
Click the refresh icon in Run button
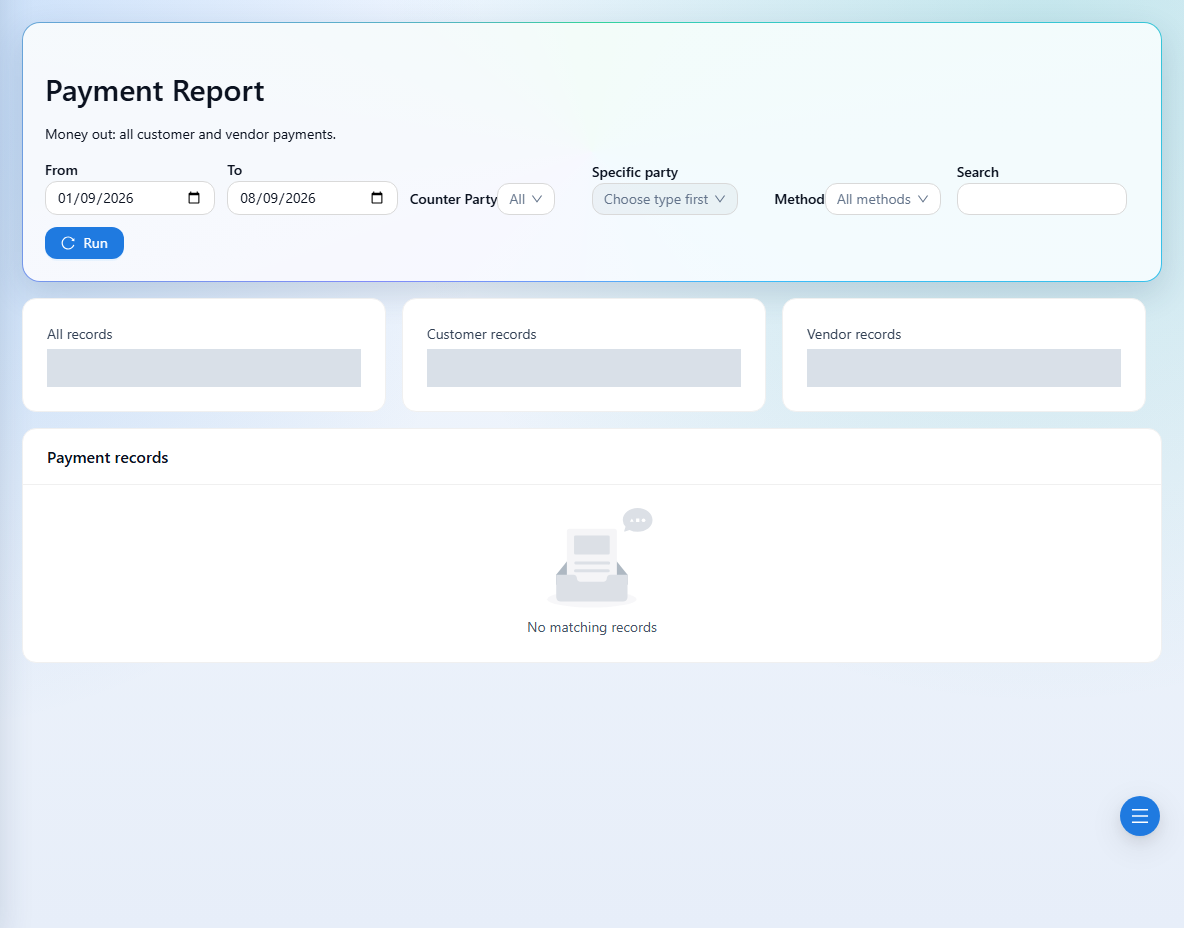pos(68,243)
